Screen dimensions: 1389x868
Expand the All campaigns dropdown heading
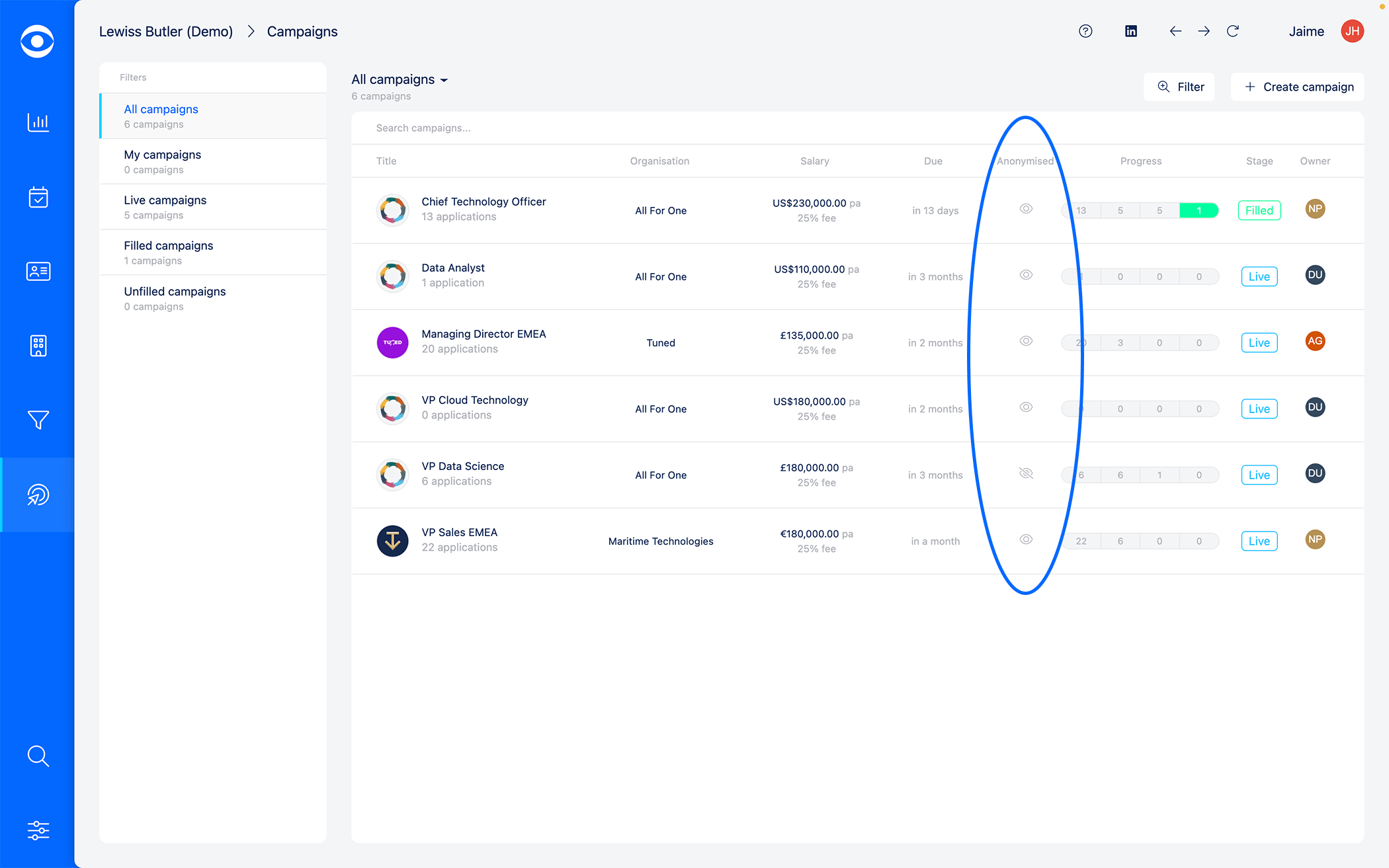400,79
